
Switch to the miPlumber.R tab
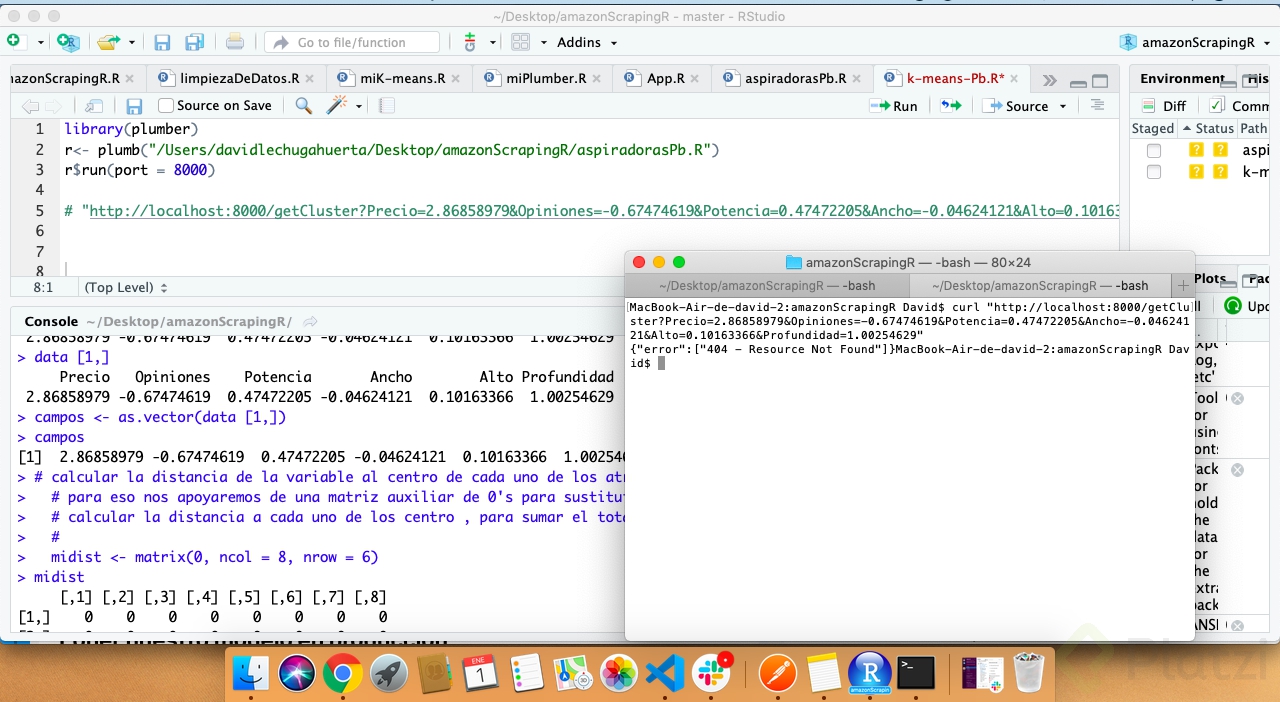(546, 78)
